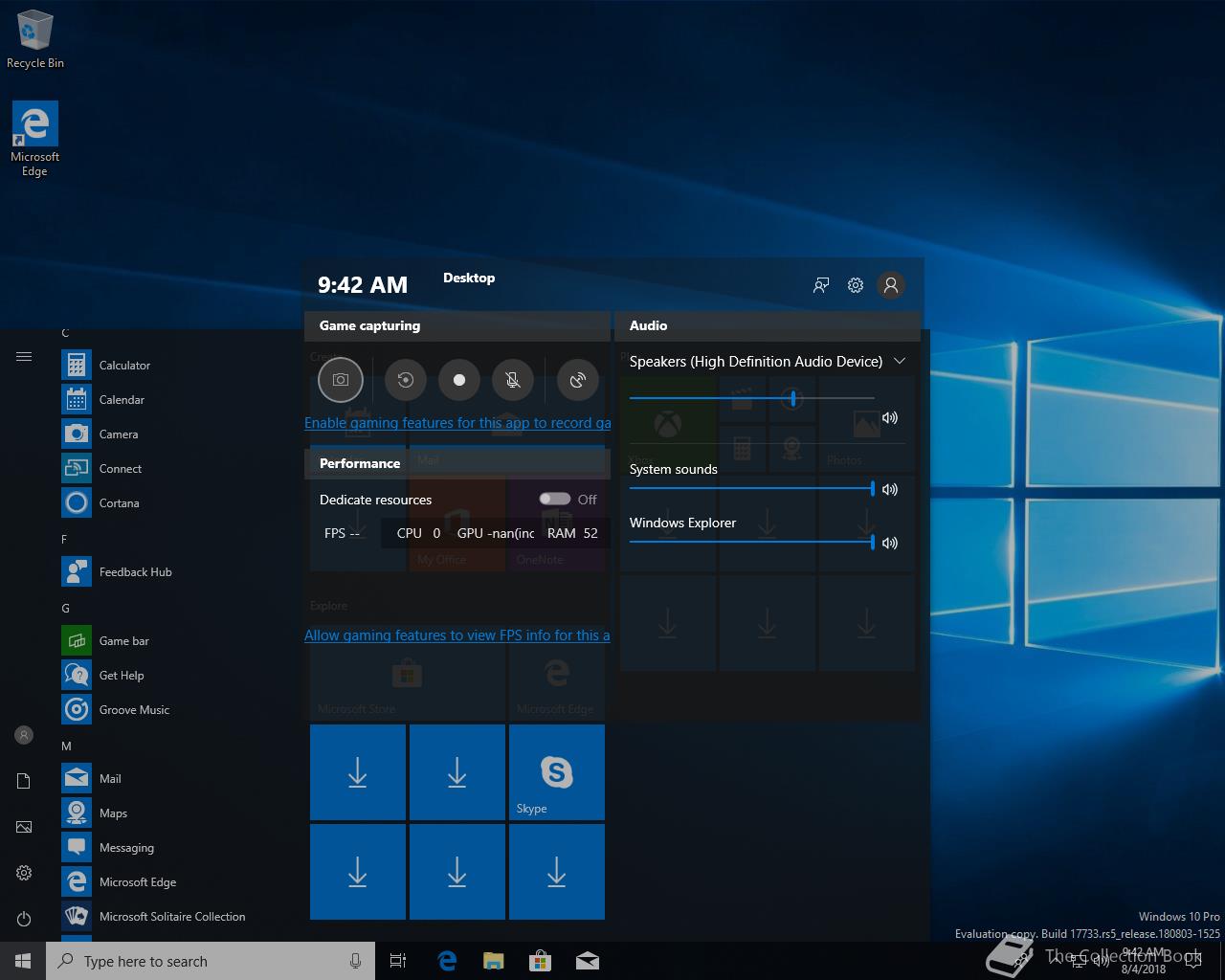Image resolution: width=1225 pixels, height=980 pixels.
Task: Open Calculator from the Start menu
Action: (153, 366)
